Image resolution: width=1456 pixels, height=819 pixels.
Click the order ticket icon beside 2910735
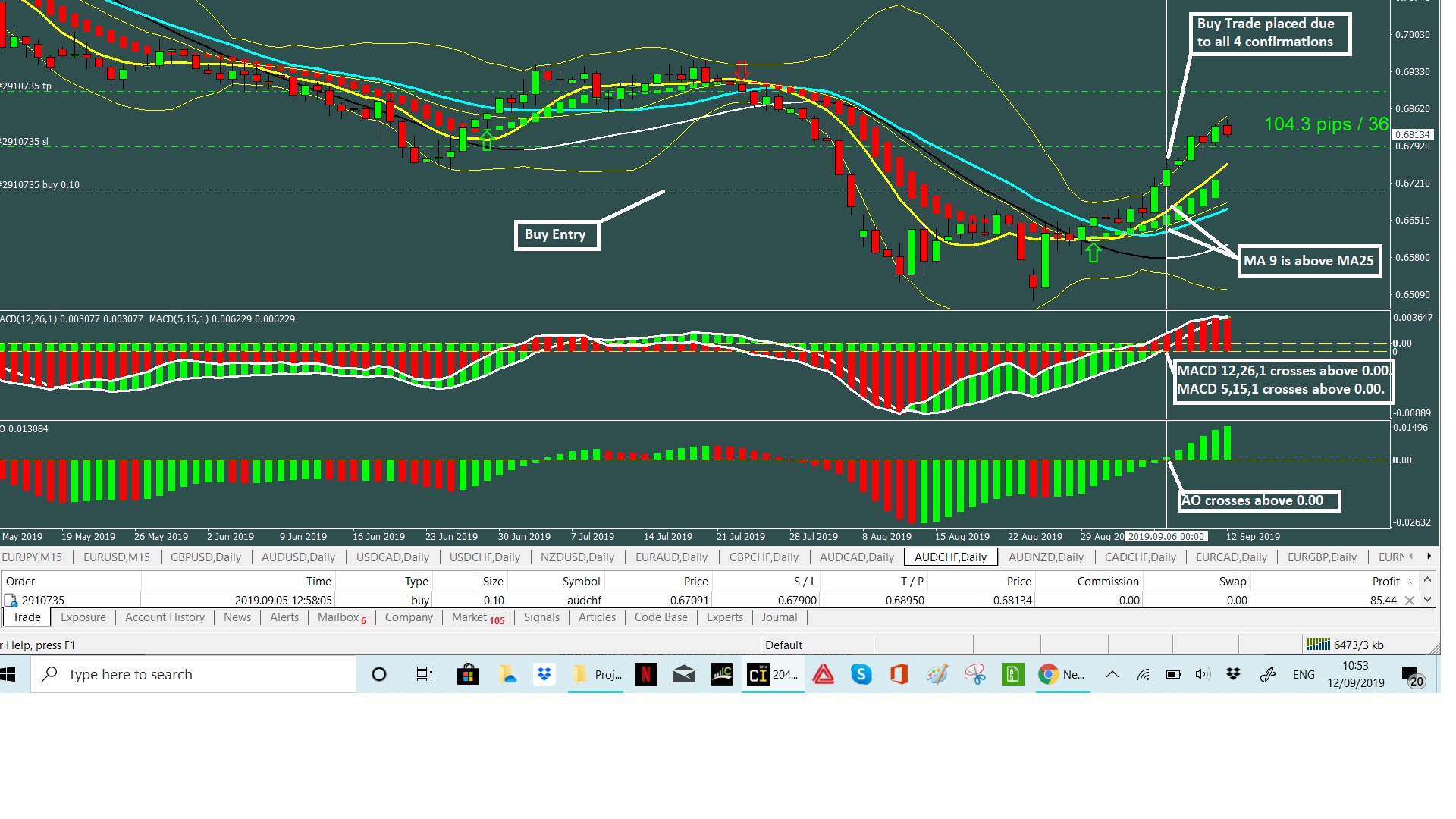(x=11, y=601)
